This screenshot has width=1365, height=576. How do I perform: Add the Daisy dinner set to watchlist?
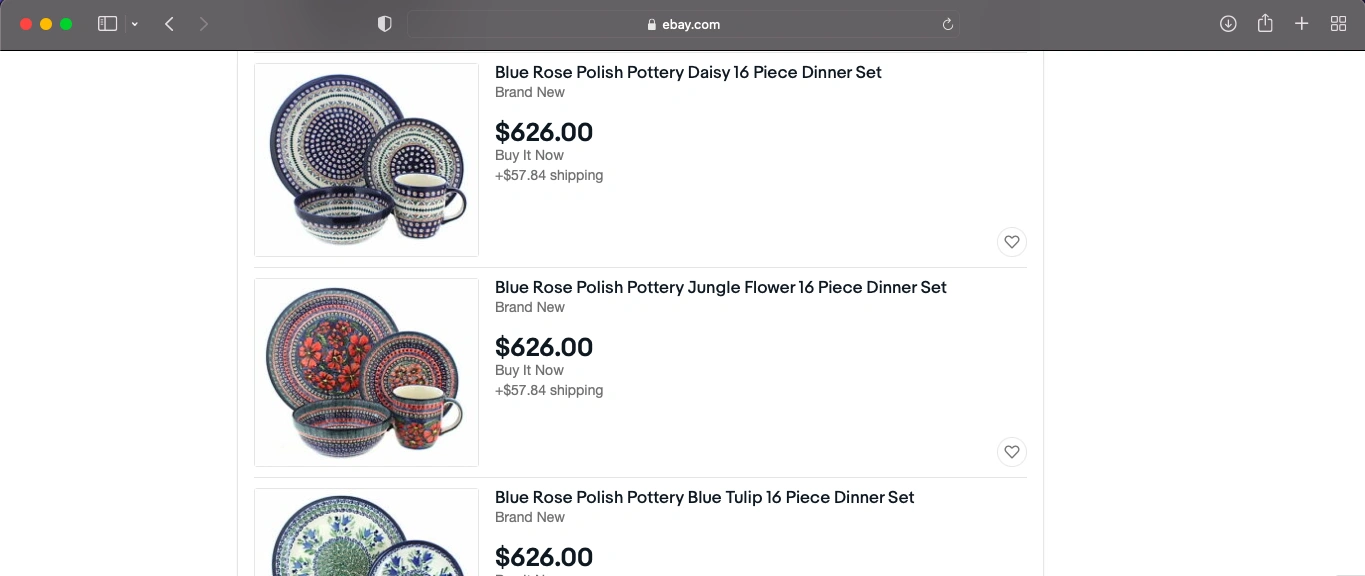click(x=1012, y=242)
